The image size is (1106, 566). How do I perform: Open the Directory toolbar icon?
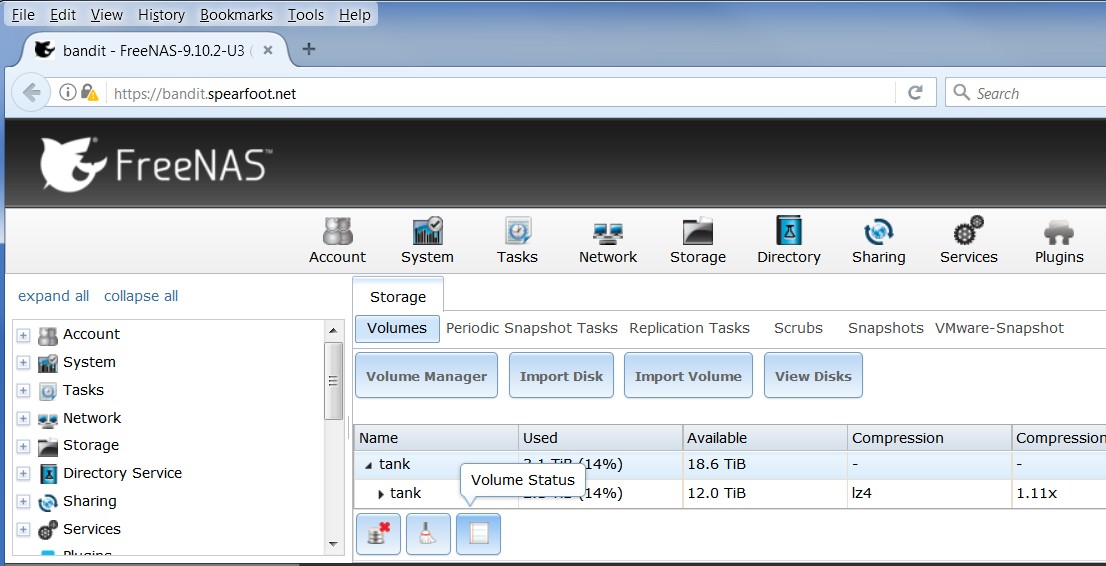pyautogui.click(x=789, y=241)
